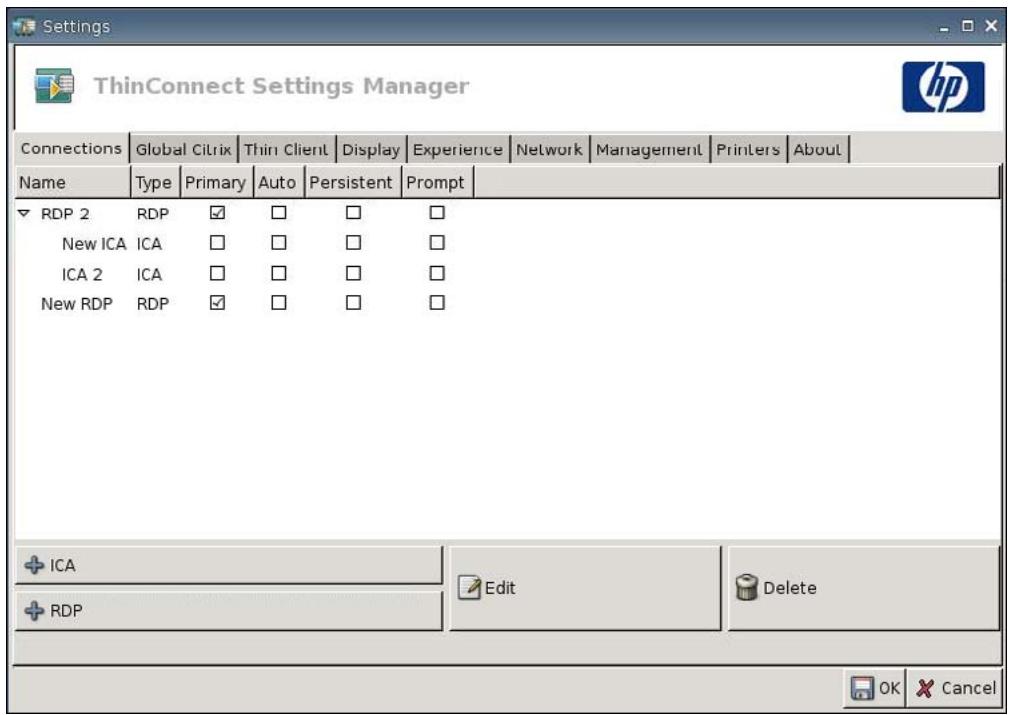This screenshot has height=715, width=1009.
Task: Click the Edit pencil icon
Action: (x=469, y=588)
